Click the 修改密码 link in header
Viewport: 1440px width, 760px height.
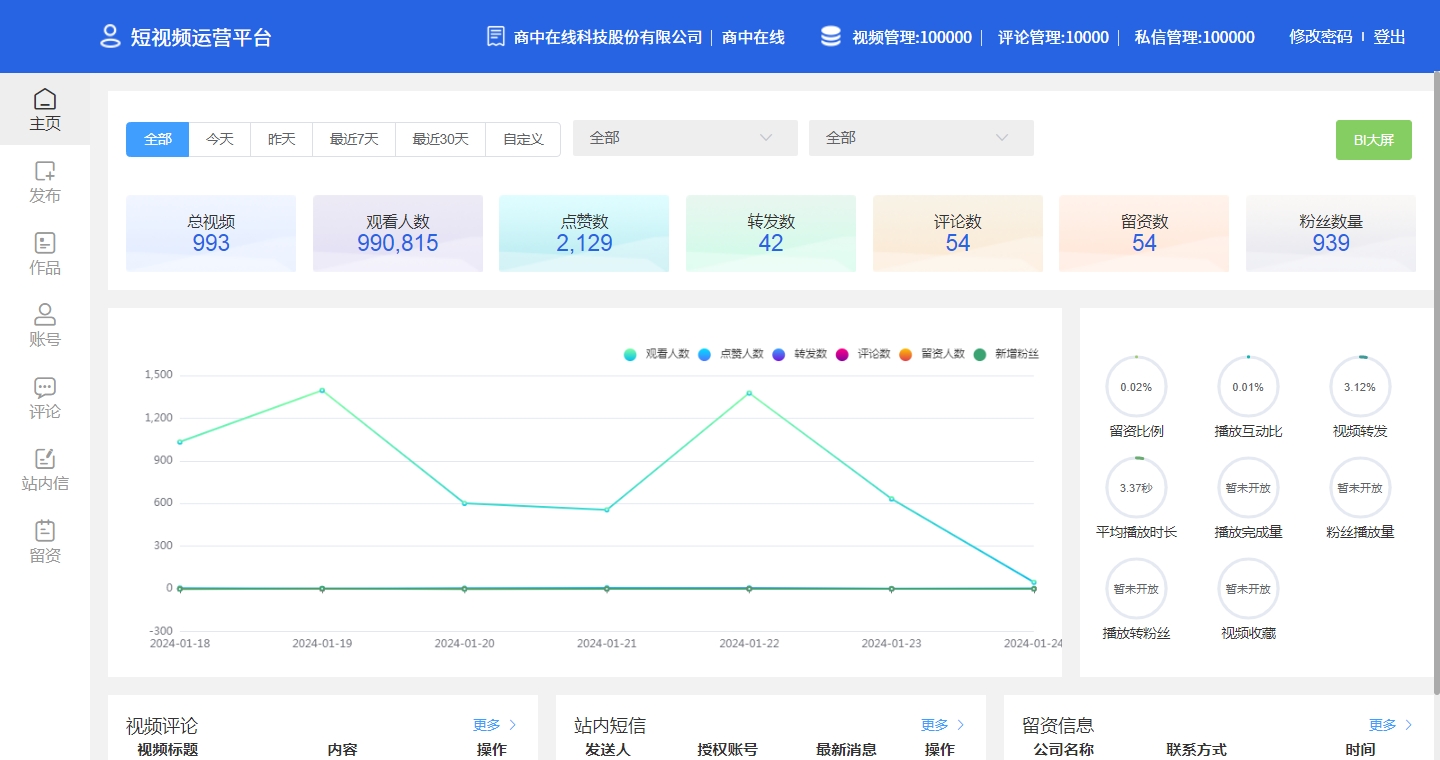1320,37
